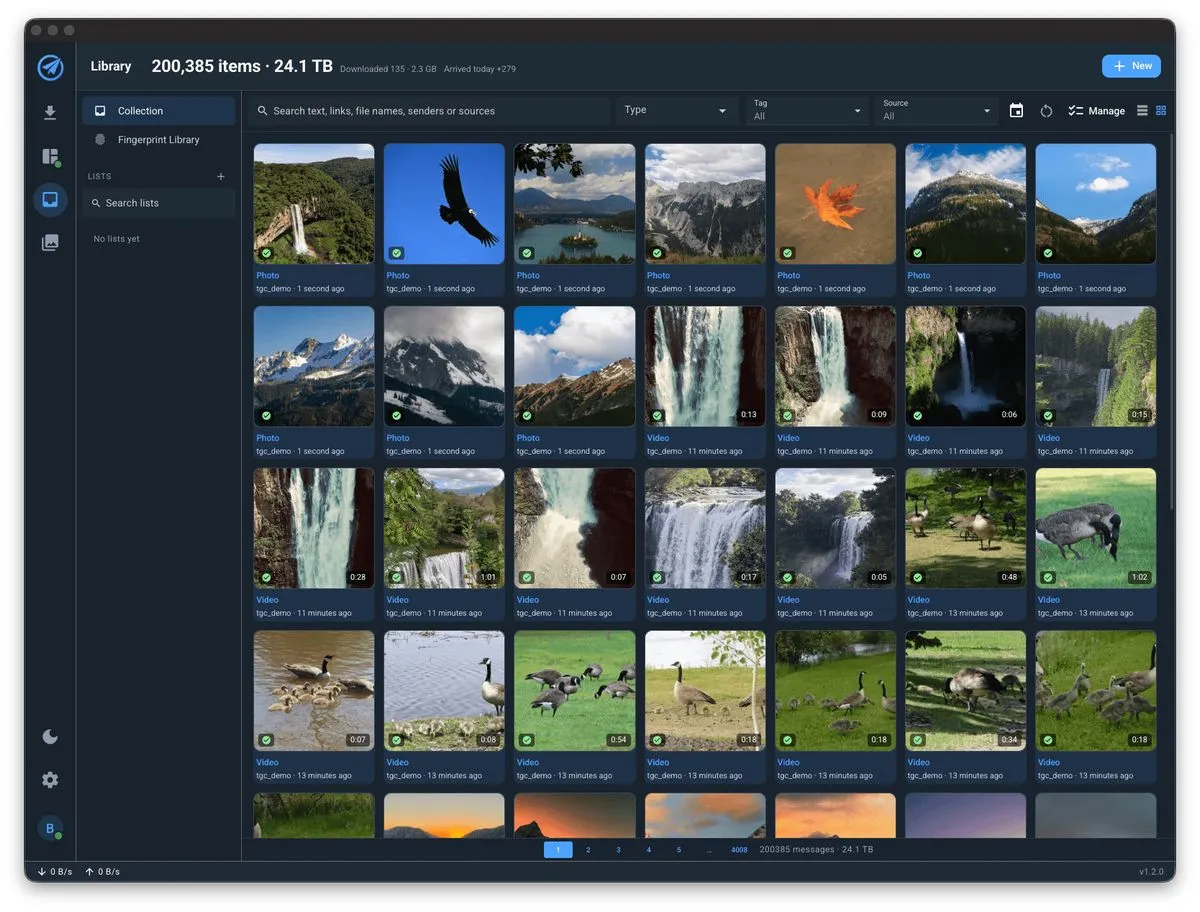The height and width of the screenshot is (912, 1200).
Task: Click the pagination ellipsis button
Action: click(x=709, y=850)
